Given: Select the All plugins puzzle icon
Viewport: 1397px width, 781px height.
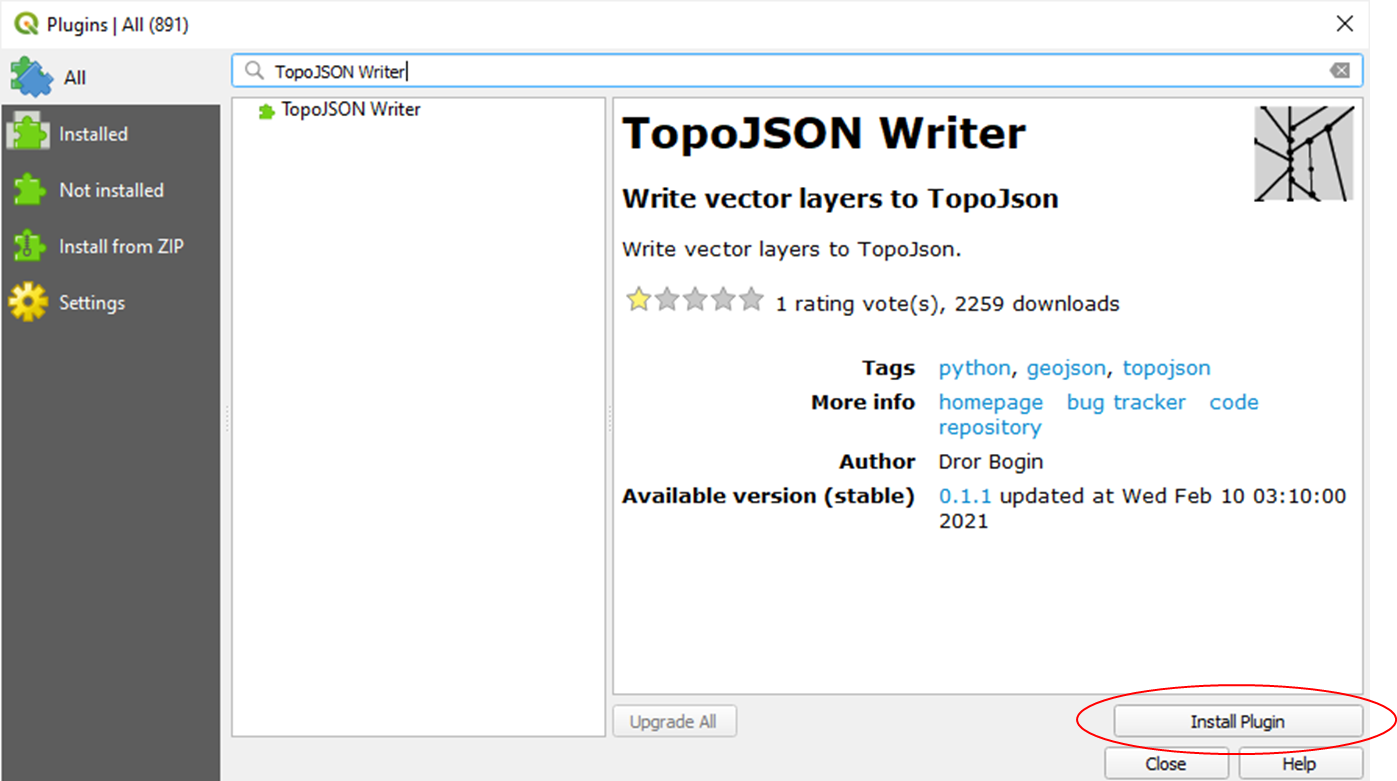Looking at the screenshot, I should 30,77.
